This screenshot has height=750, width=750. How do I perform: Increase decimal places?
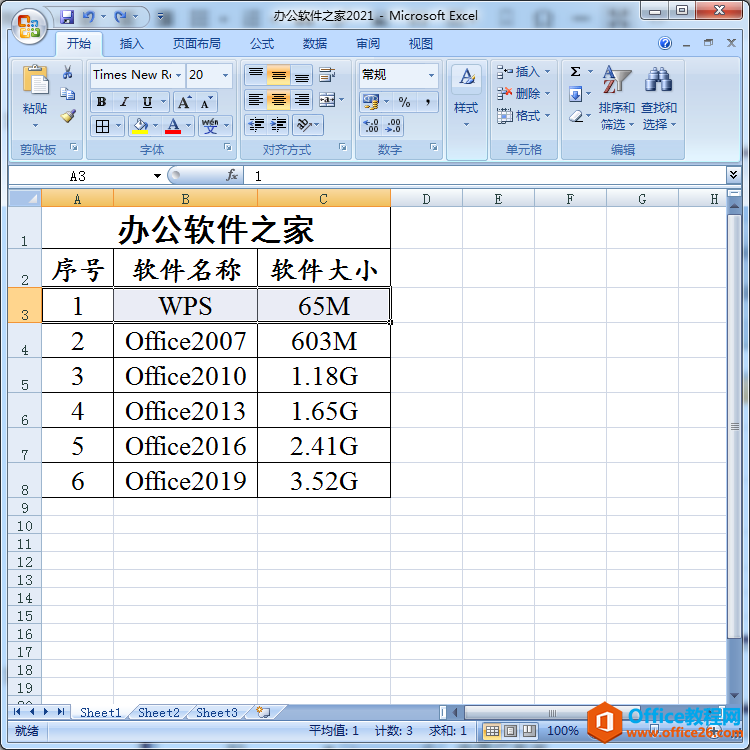tap(371, 126)
